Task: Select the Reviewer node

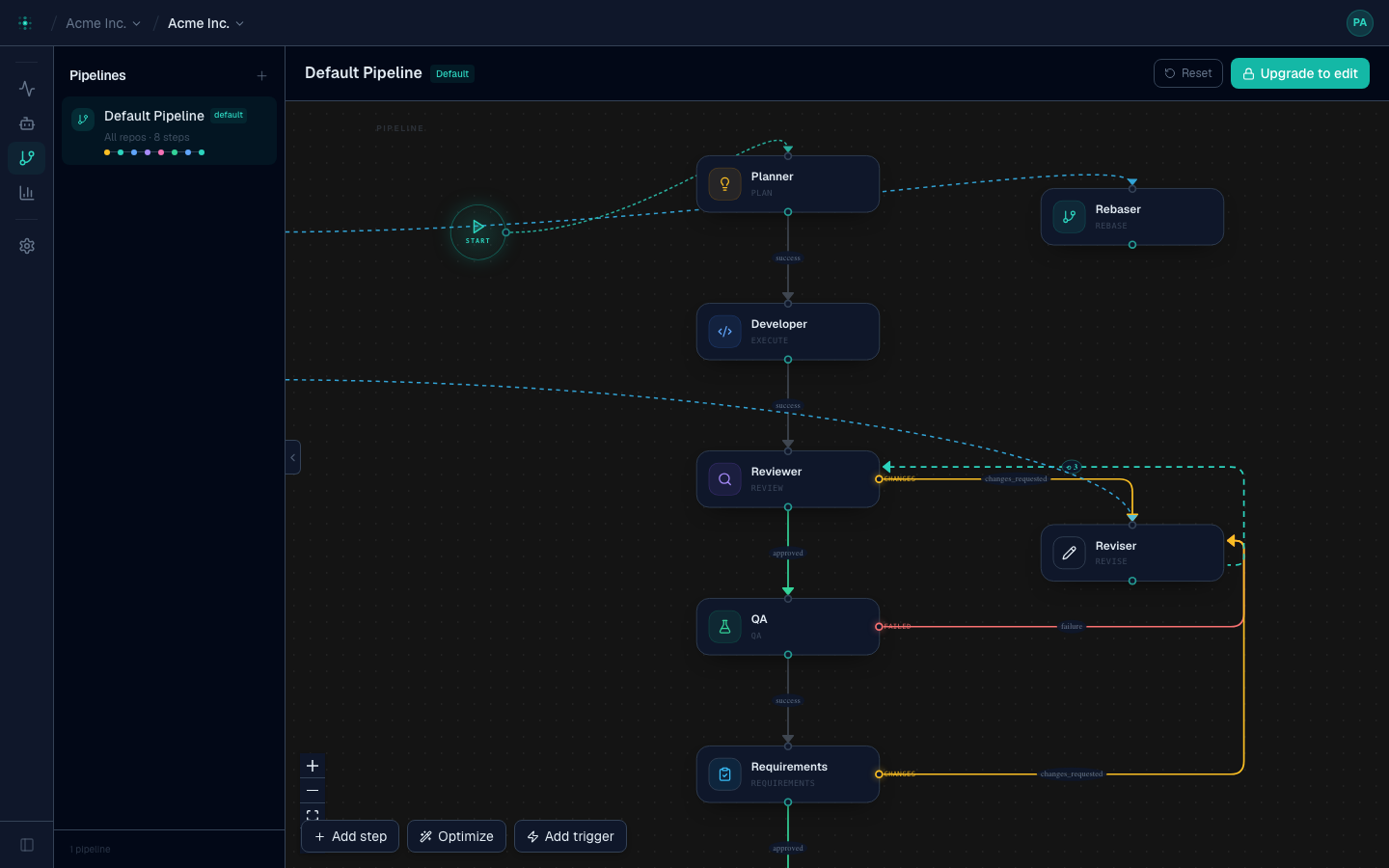Action: pos(788,479)
